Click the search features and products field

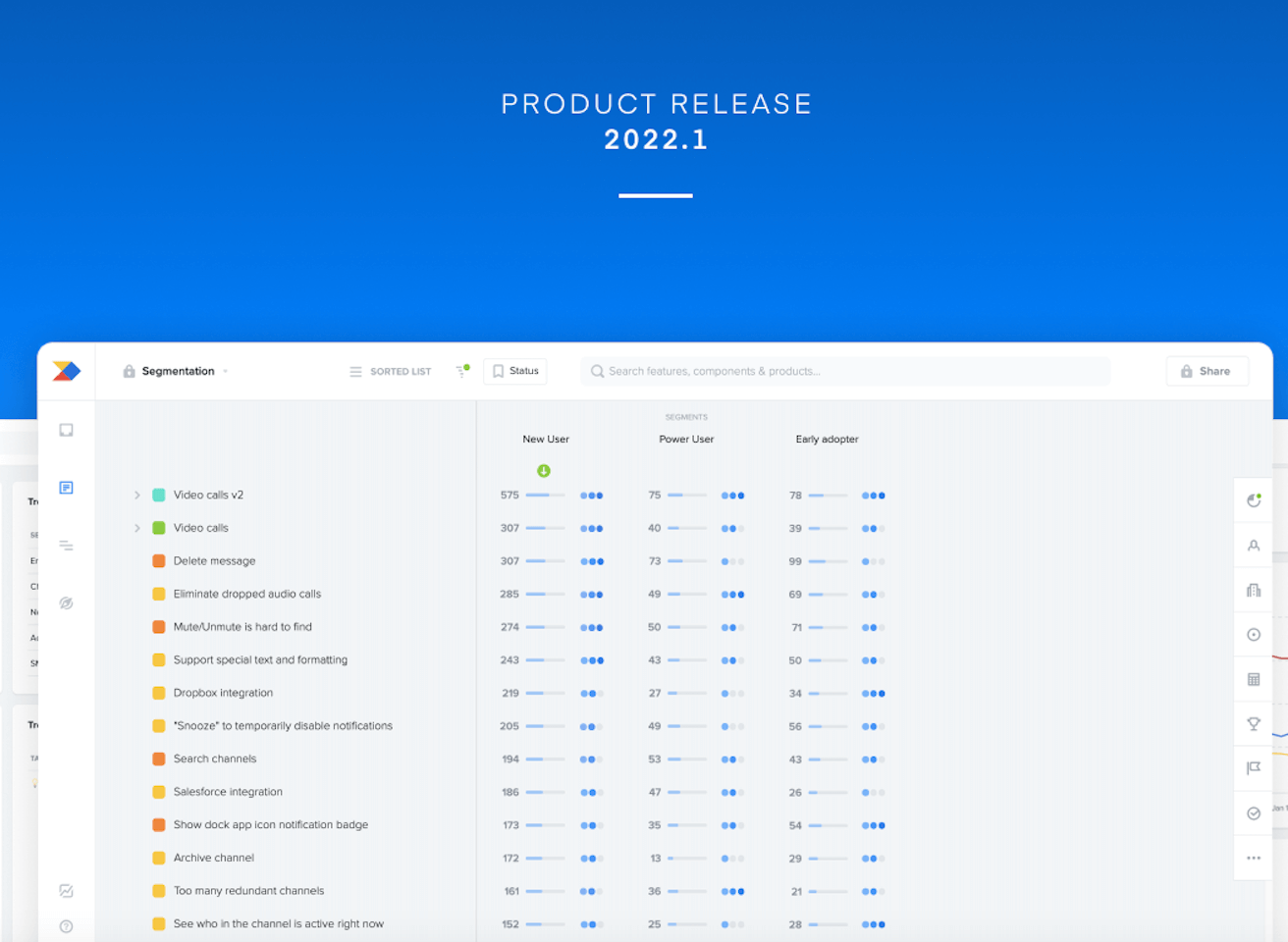pyautogui.click(x=844, y=371)
